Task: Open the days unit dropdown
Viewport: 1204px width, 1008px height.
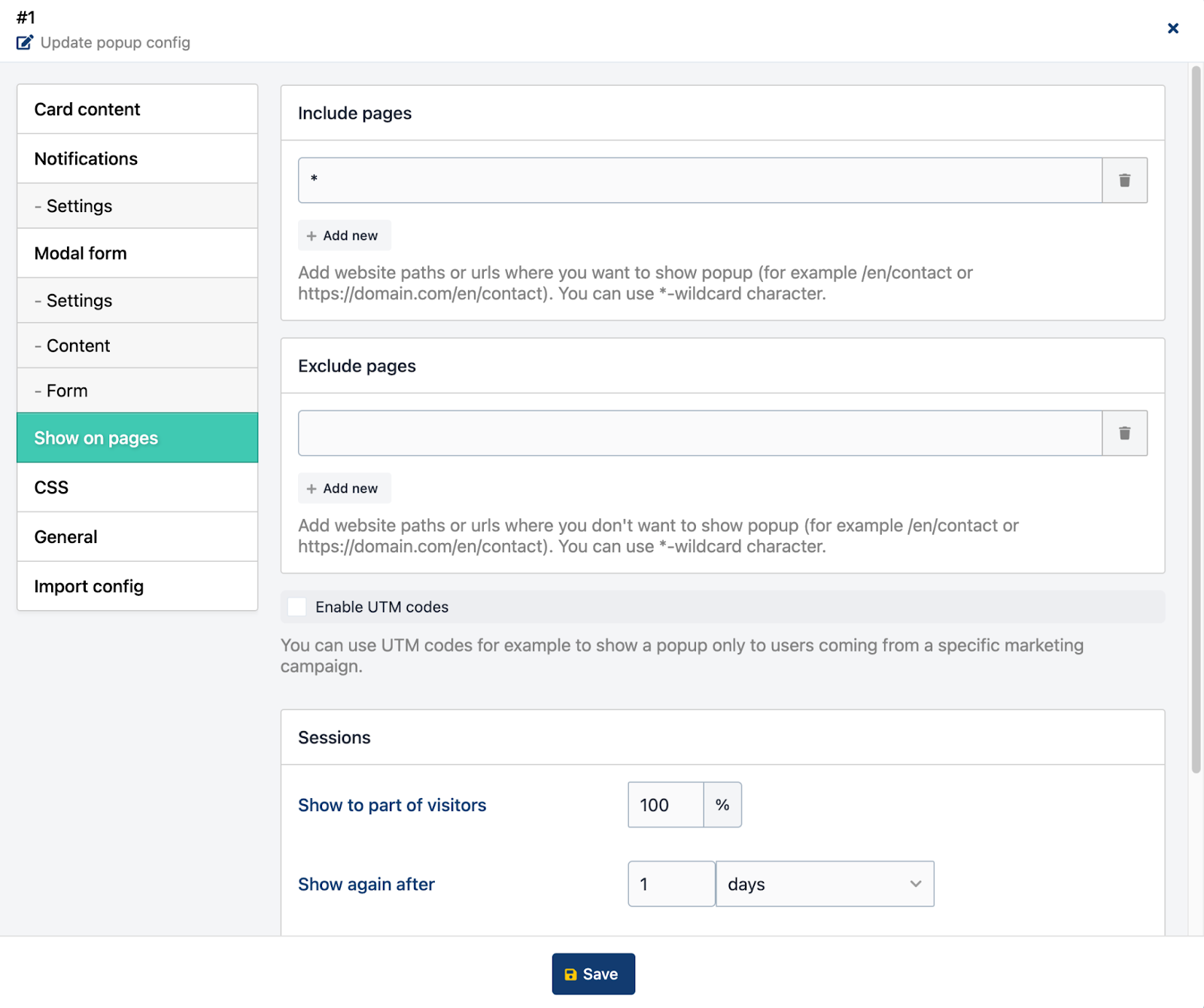Action: click(x=824, y=884)
